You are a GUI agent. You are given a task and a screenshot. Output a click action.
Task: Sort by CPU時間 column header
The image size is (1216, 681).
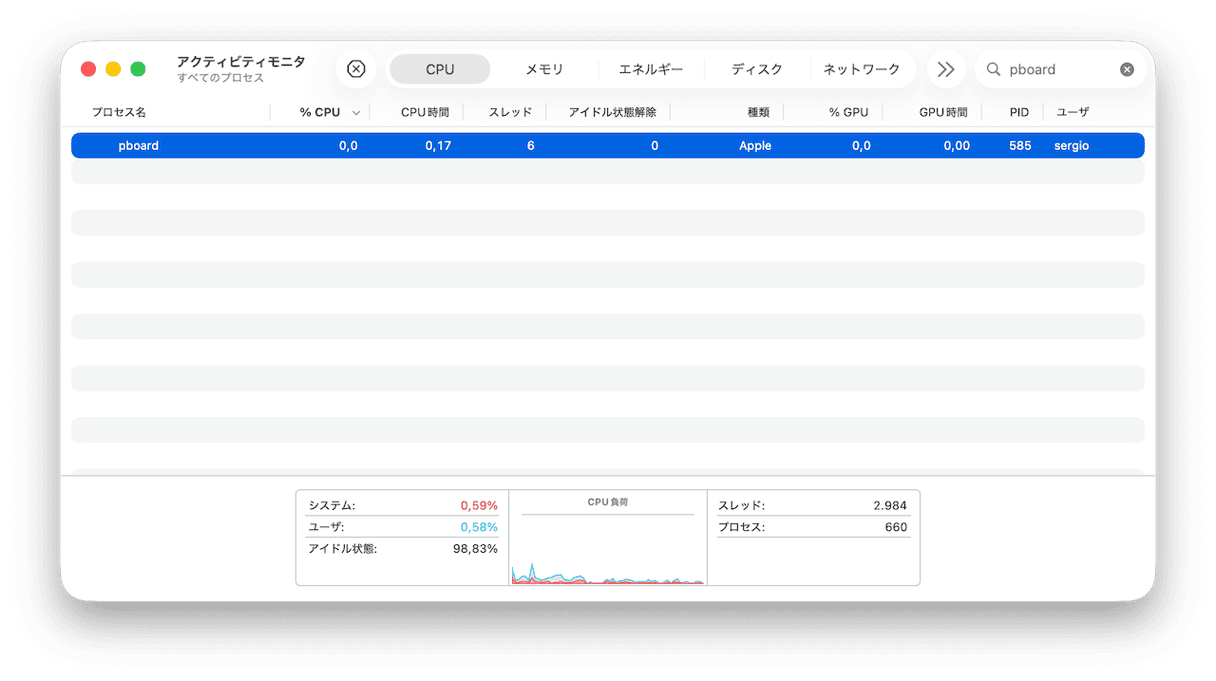click(424, 112)
